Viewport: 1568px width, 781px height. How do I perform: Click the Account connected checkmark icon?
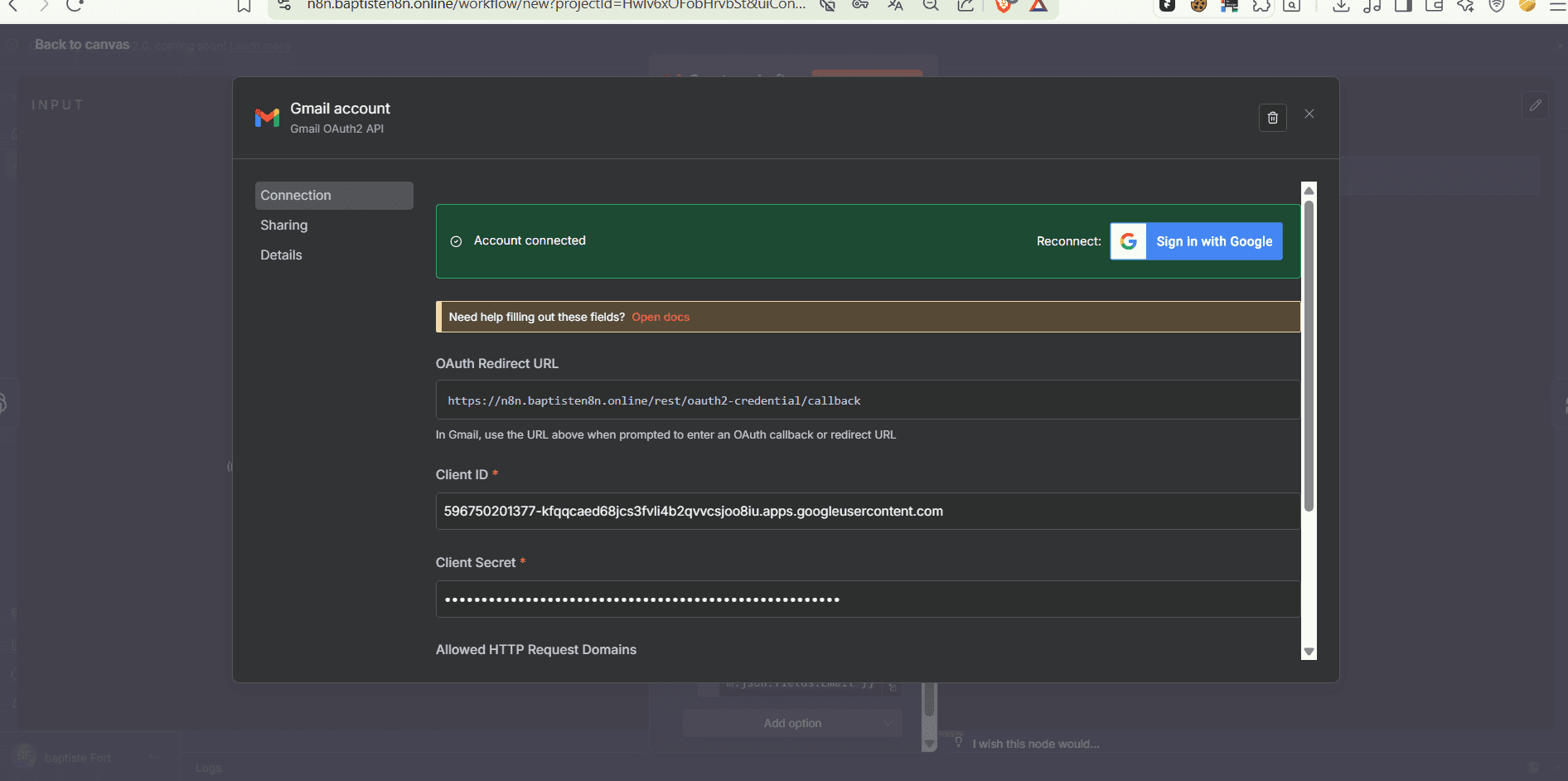click(456, 241)
